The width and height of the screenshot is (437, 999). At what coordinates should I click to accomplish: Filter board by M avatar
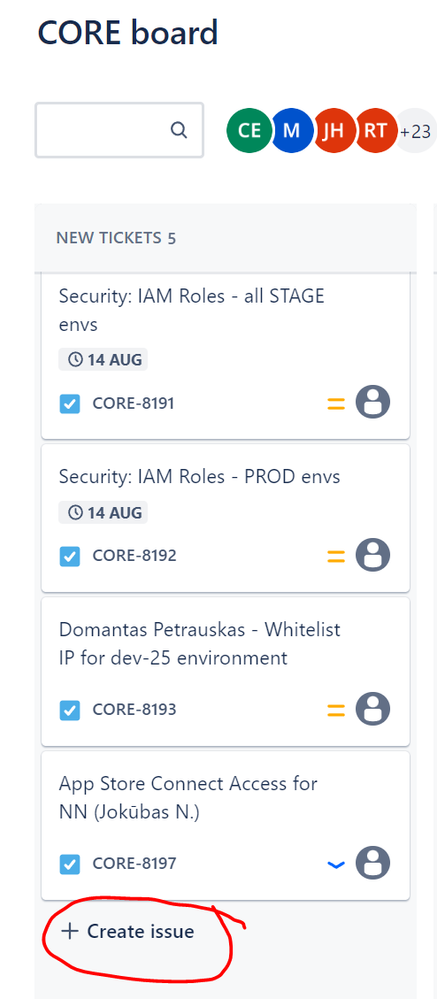[x=291, y=131]
